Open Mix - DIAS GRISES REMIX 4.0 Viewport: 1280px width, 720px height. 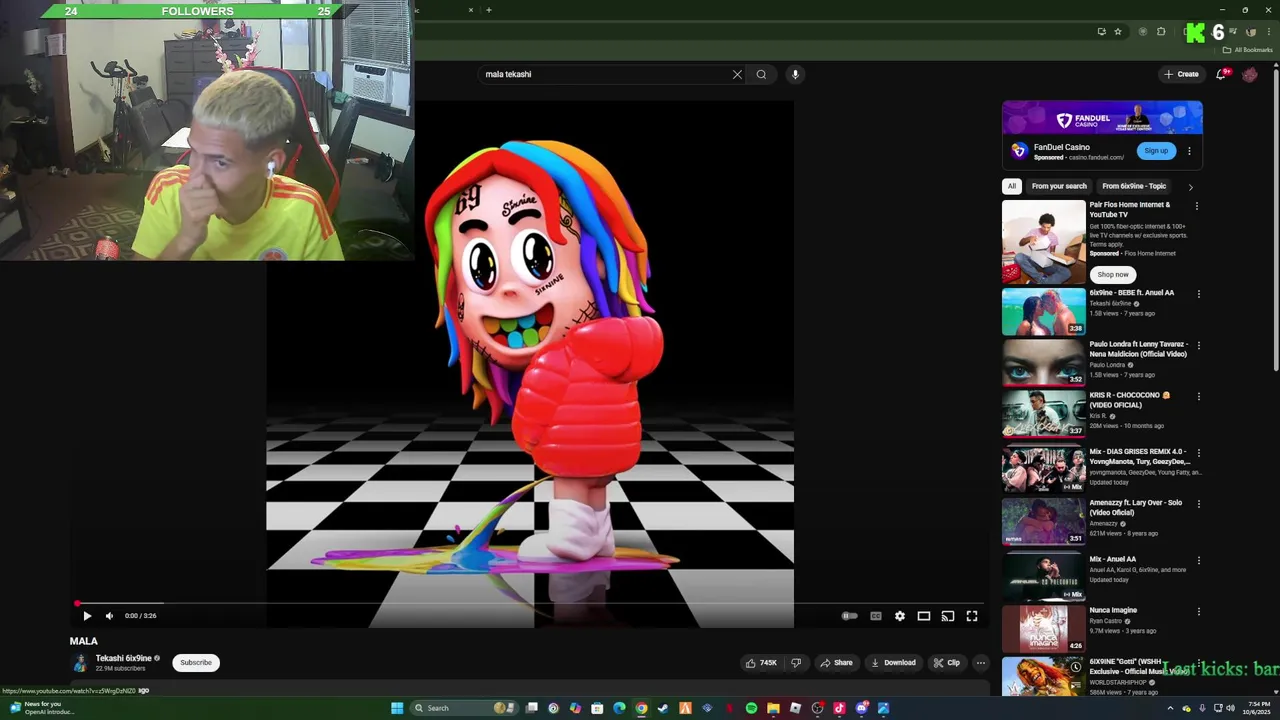(x=1043, y=468)
